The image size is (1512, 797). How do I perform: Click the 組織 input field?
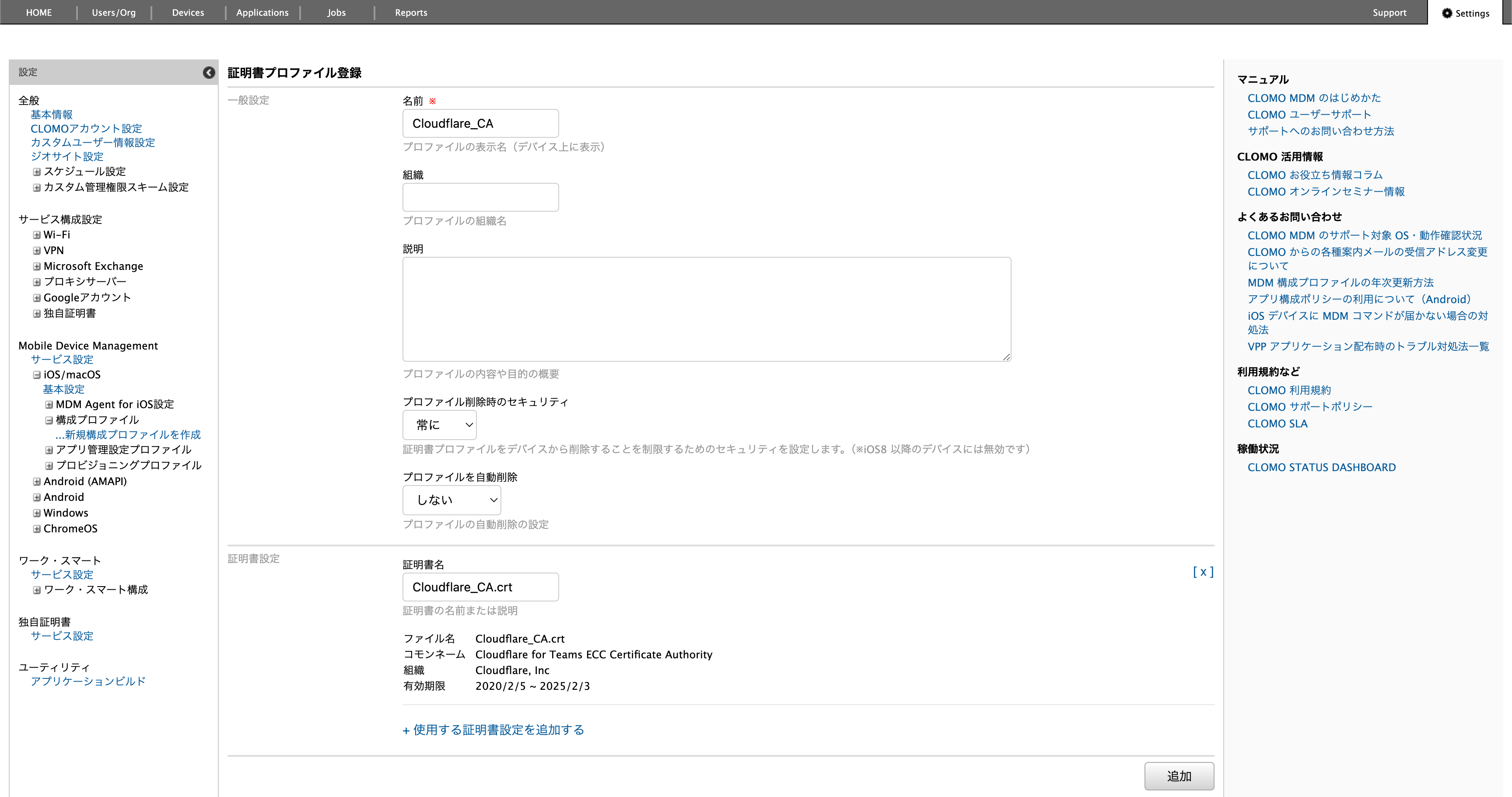tap(480, 197)
